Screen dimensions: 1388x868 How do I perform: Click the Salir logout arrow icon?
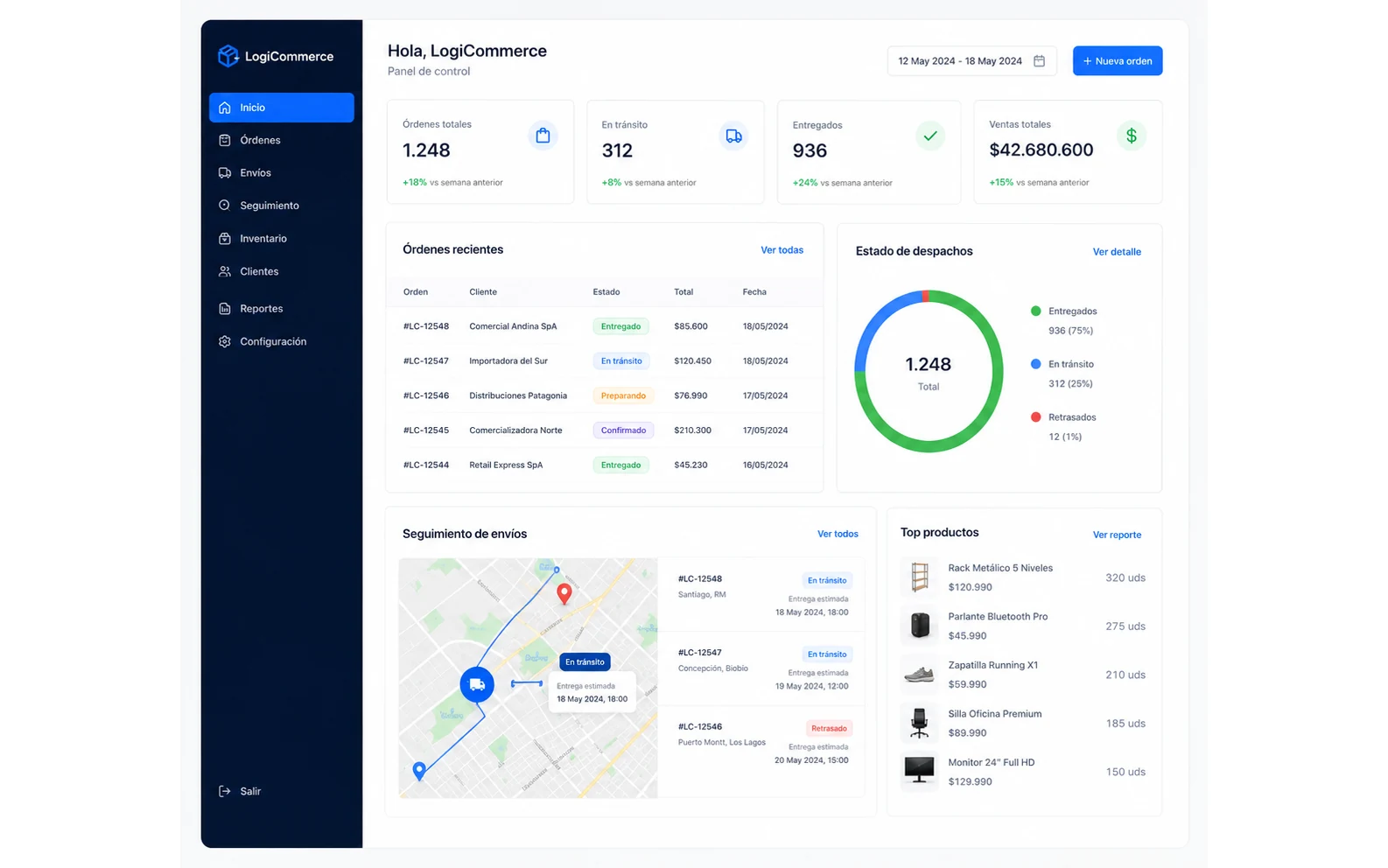(x=225, y=791)
